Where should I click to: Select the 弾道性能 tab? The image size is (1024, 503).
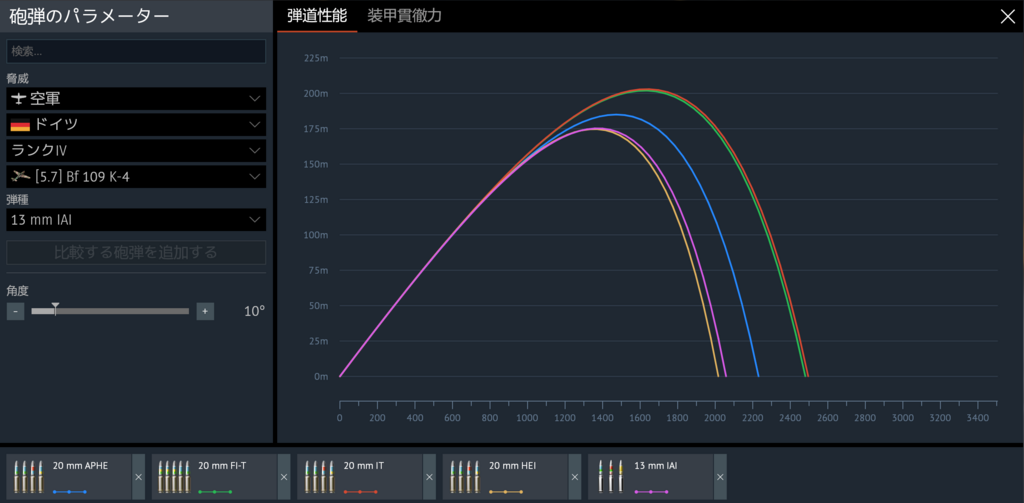(x=317, y=16)
